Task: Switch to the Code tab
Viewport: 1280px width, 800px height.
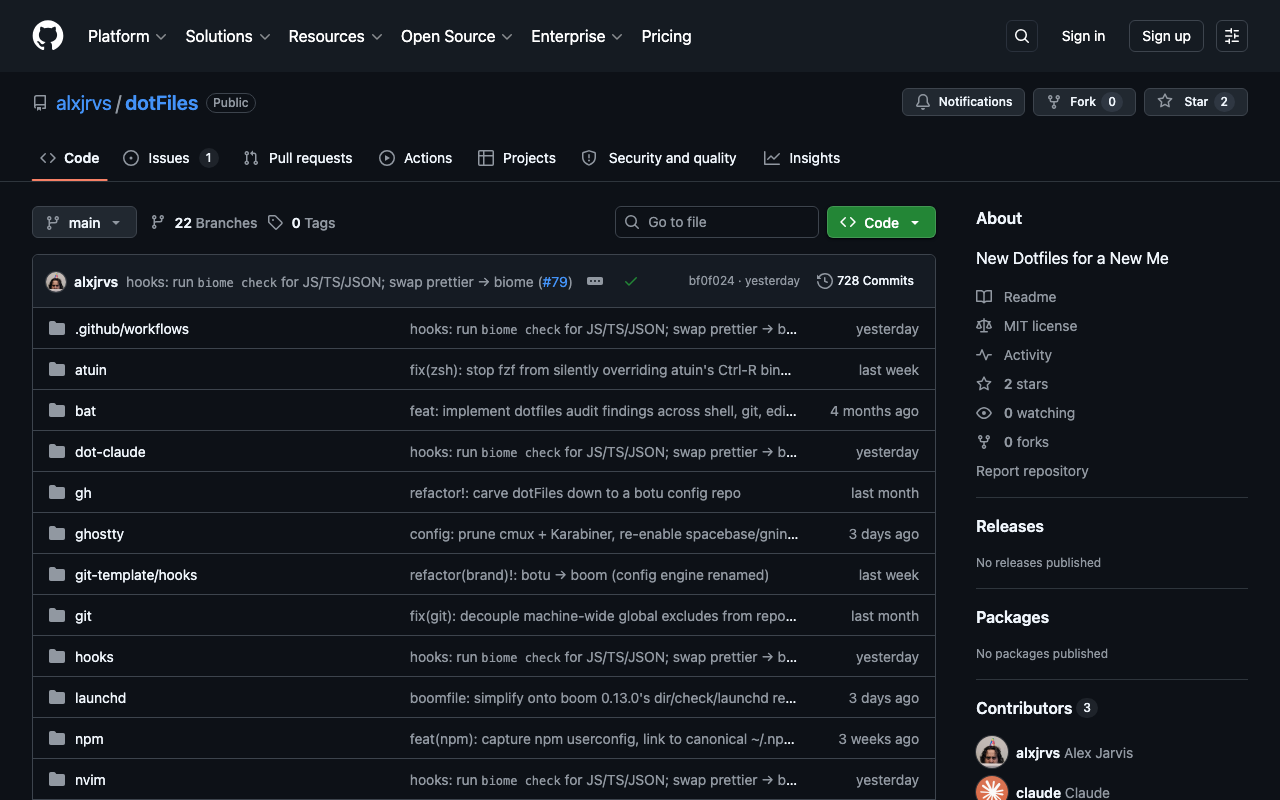Action: click(x=70, y=158)
